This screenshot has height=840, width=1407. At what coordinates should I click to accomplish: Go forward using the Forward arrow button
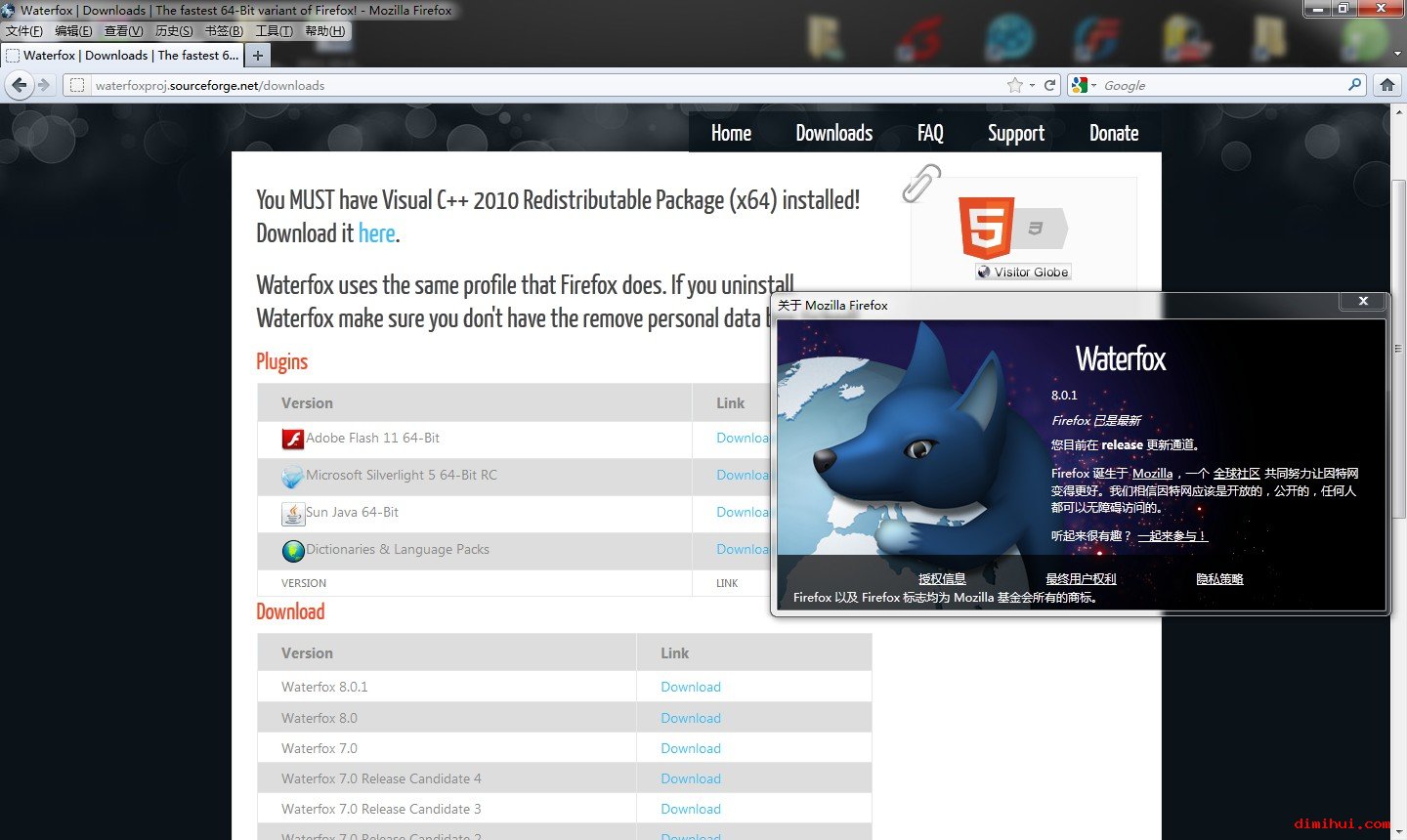44,85
